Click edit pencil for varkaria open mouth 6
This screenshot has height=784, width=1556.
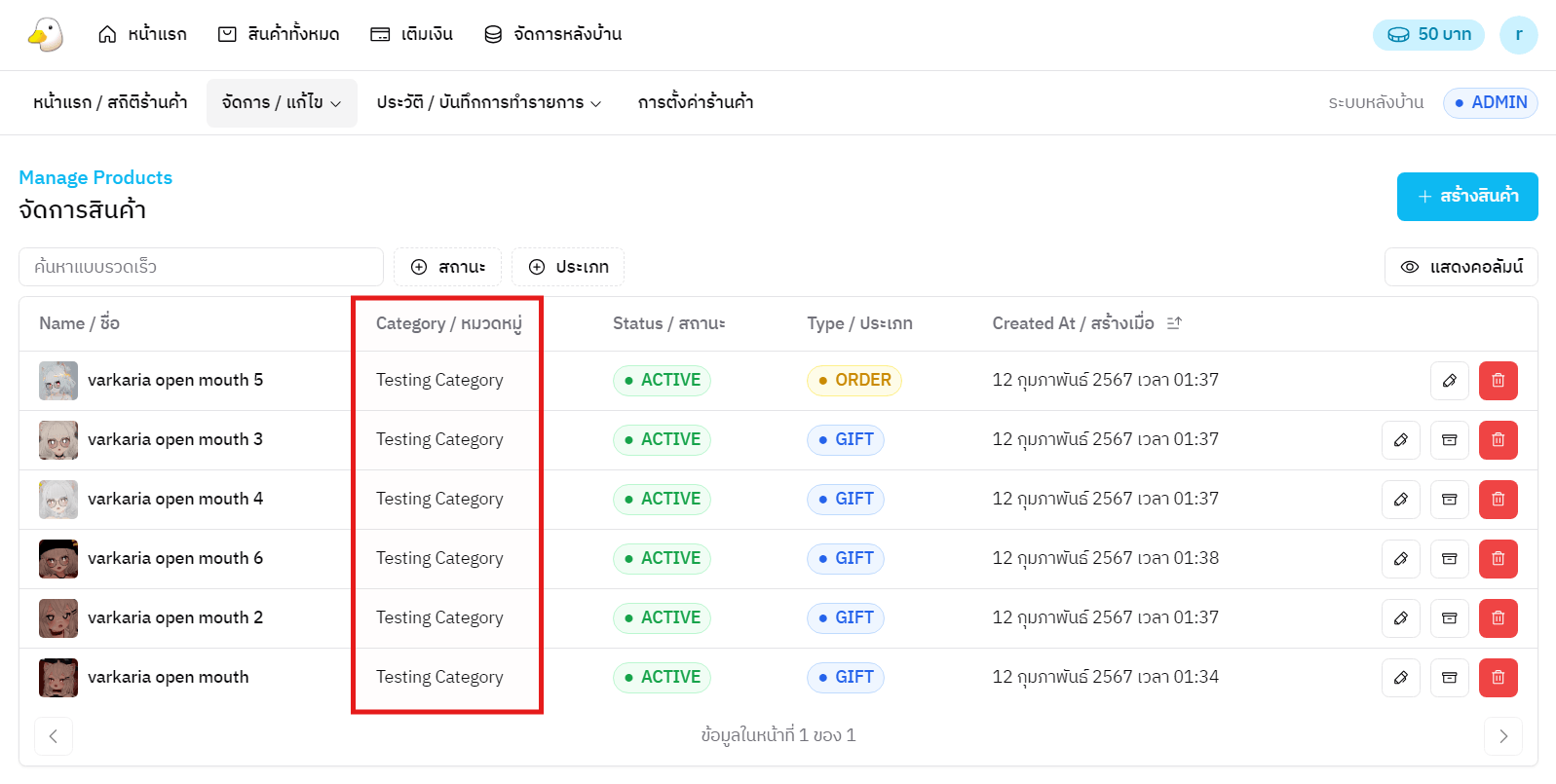(x=1400, y=559)
